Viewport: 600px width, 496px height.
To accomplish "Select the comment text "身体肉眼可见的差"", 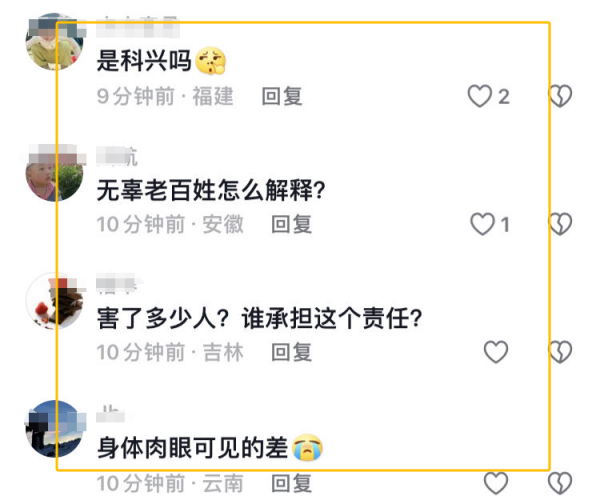I will [x=192, y=448].
